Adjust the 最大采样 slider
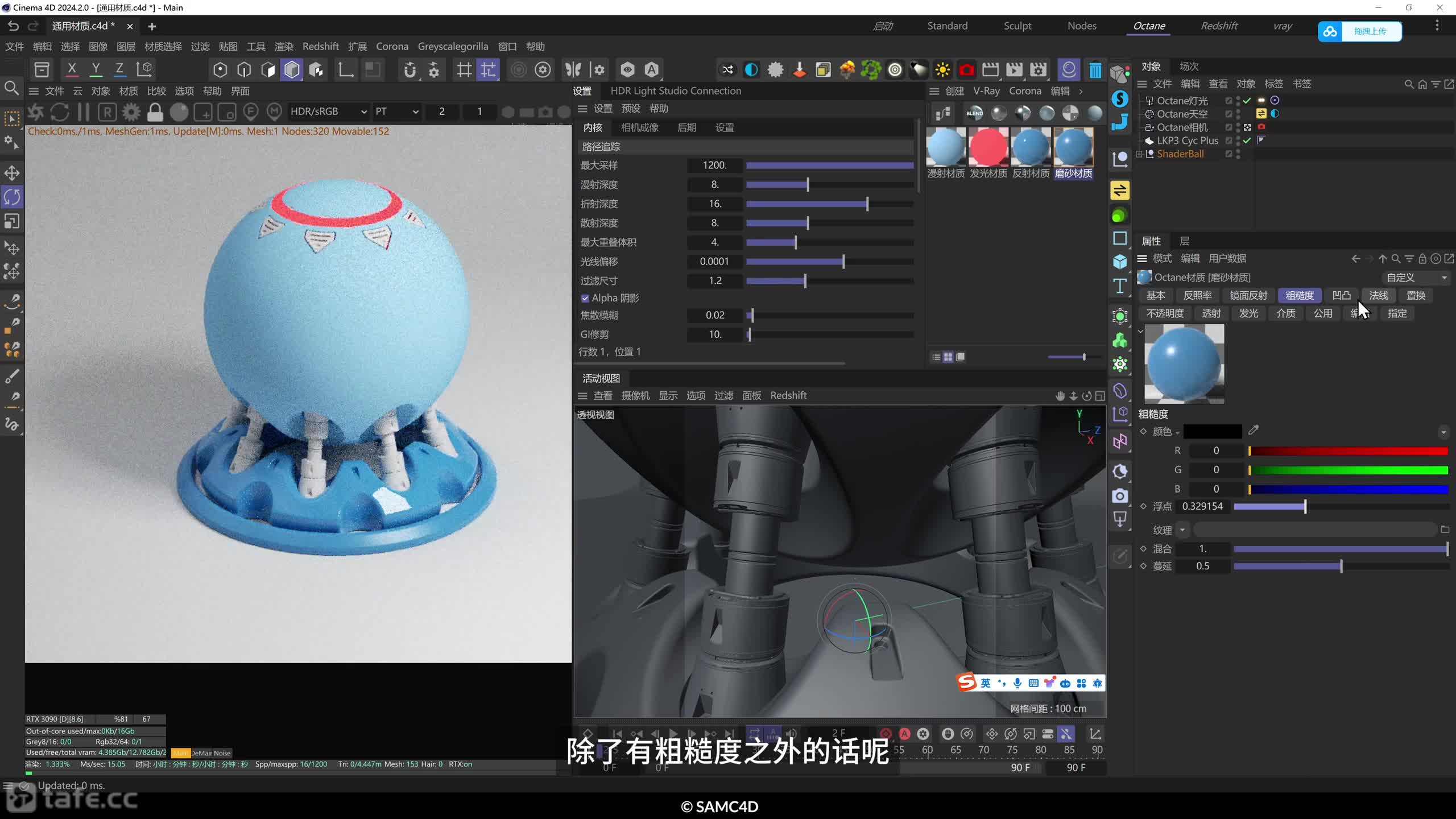1456x819 pixels. tap(830, 166)
